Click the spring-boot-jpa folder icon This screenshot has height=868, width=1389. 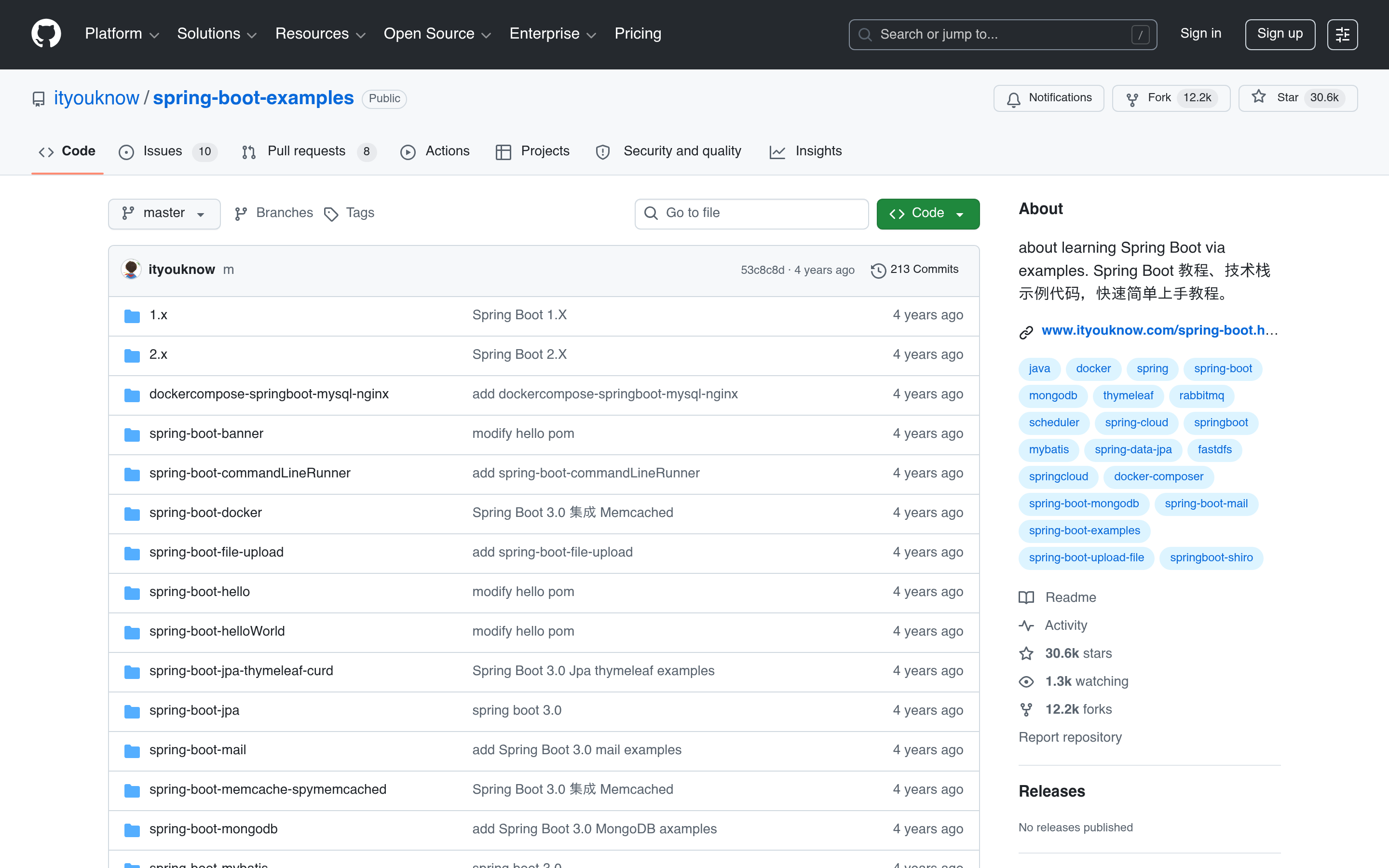132,711
